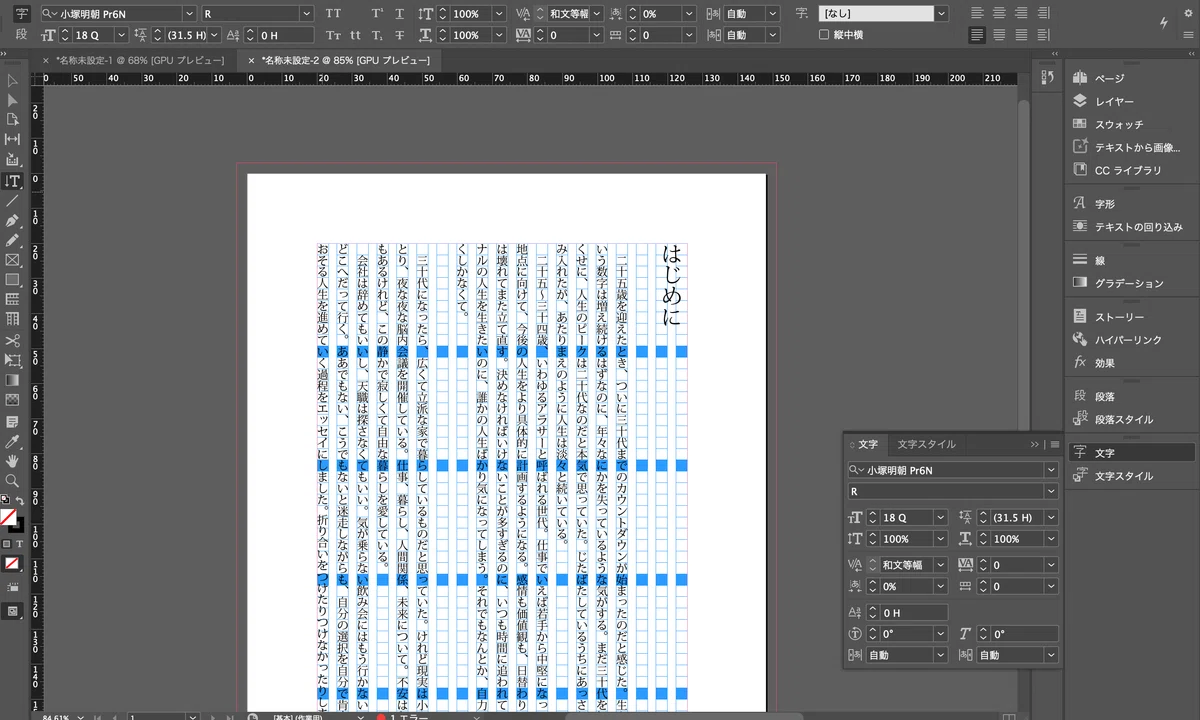Center-align the text
The height and width of the screenshot is (720, 1200).
point(999,14)
